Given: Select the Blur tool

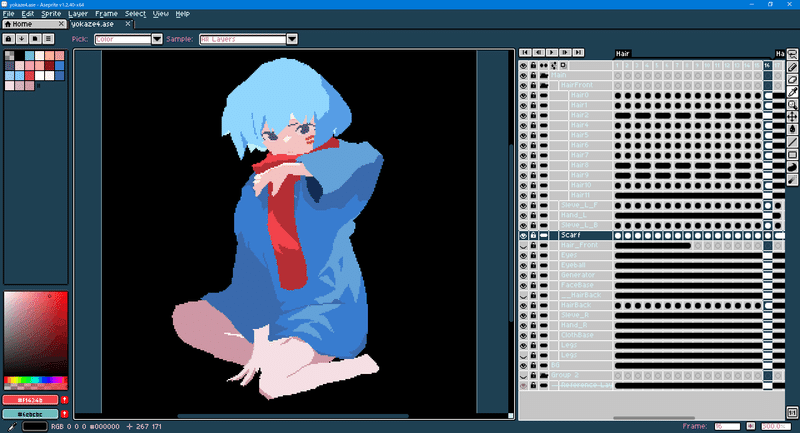Looking at the screenshot, I should pyautogui.click(x=792, y=180).
